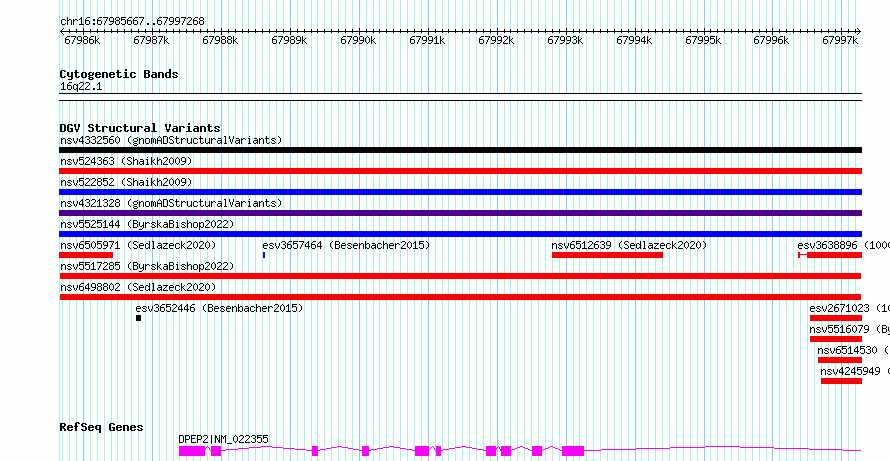This screenshot has height=461, width=890.
Task: Open the nsv5525144 blue variant bar
Action: [460, 234]
